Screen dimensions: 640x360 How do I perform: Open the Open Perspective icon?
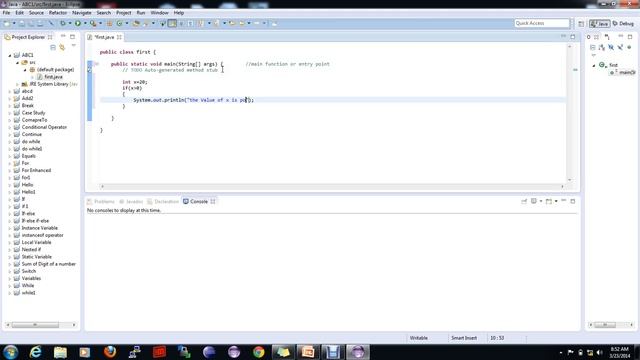tap(581, 24)
